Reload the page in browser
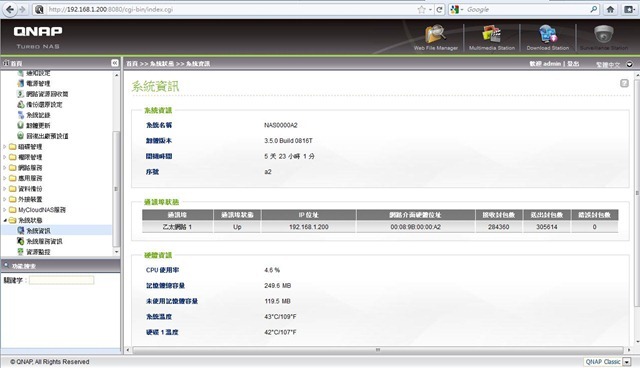 440,9
